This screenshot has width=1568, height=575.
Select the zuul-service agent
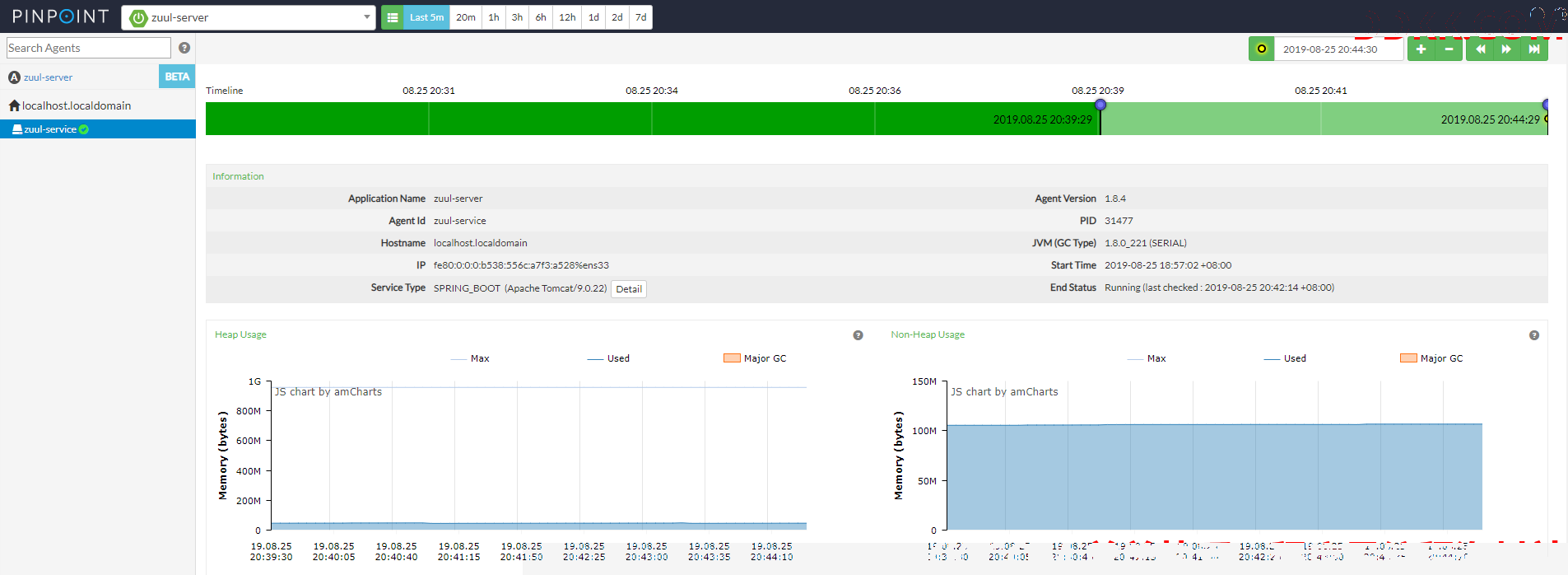tap(97, 129)
